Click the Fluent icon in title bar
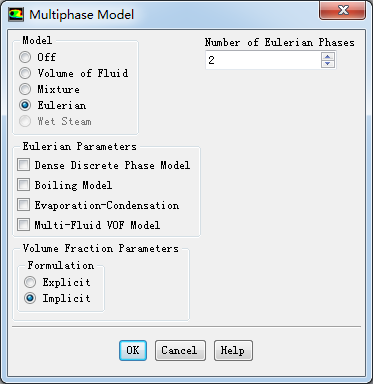The image size is (373, 384). point(16,14)
